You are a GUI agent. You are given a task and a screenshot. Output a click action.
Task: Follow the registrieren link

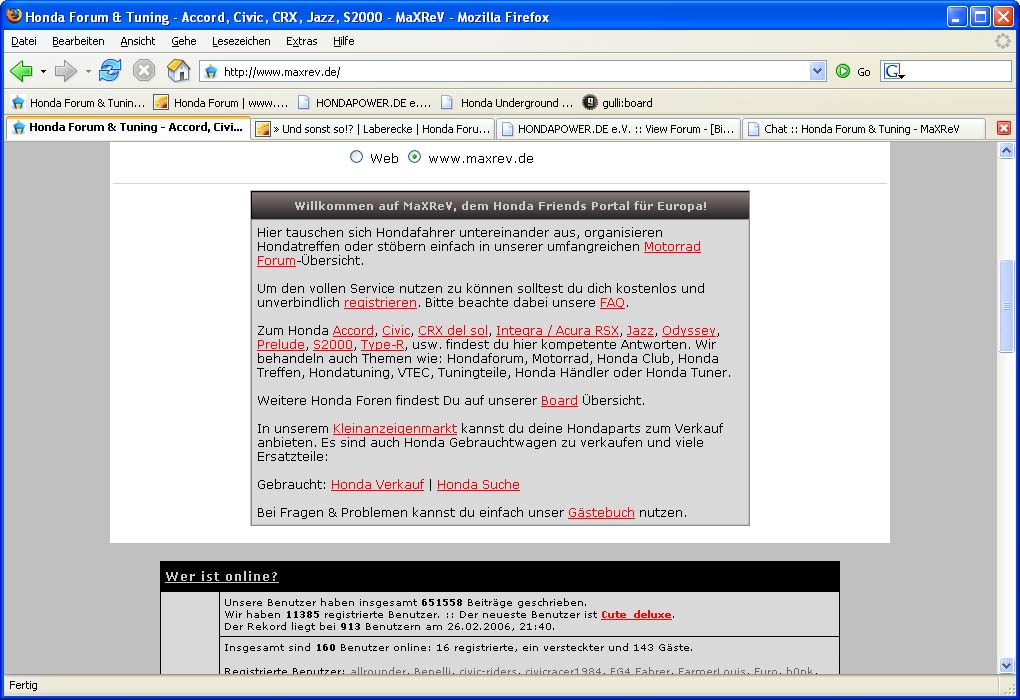[380, 302]
